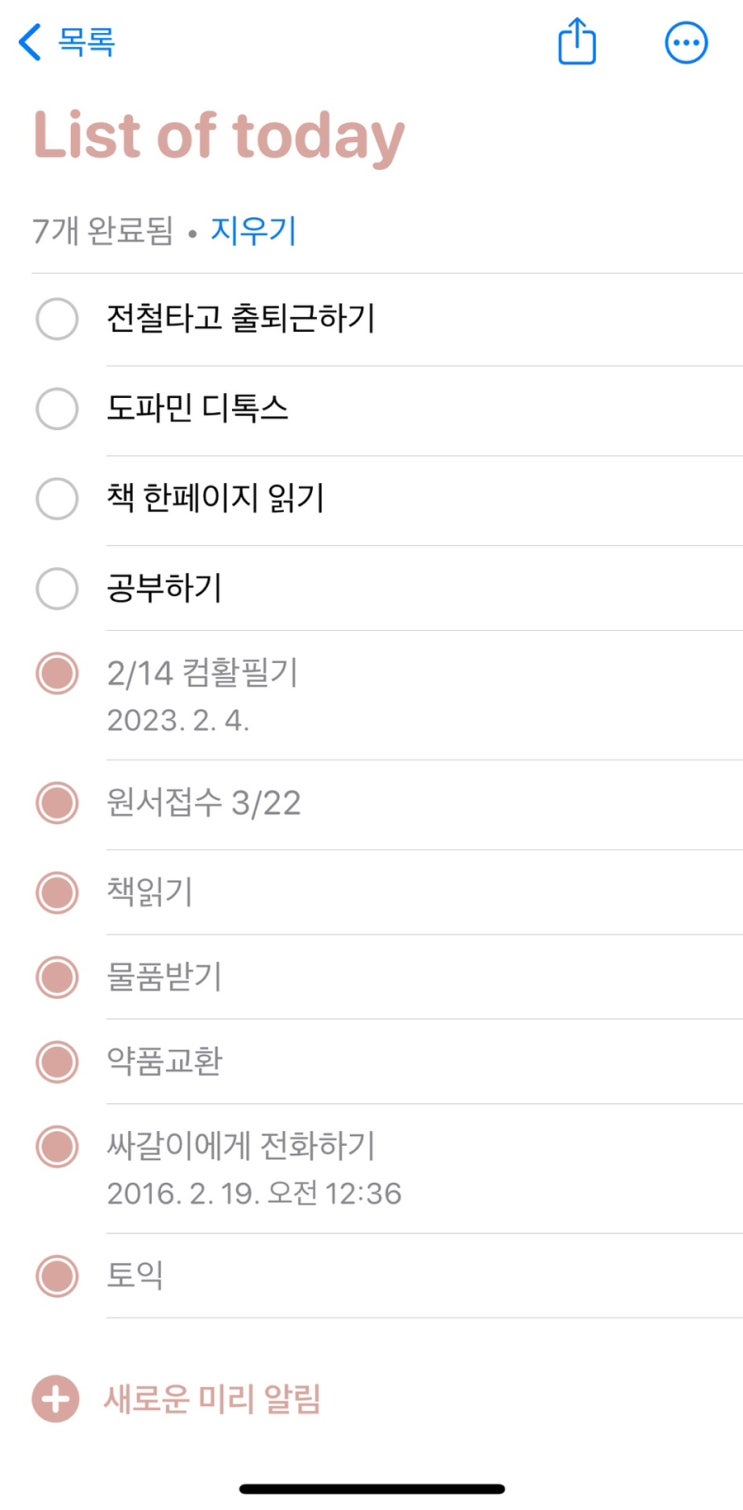Tap 지우기 to clear completed items

(253, 232)
